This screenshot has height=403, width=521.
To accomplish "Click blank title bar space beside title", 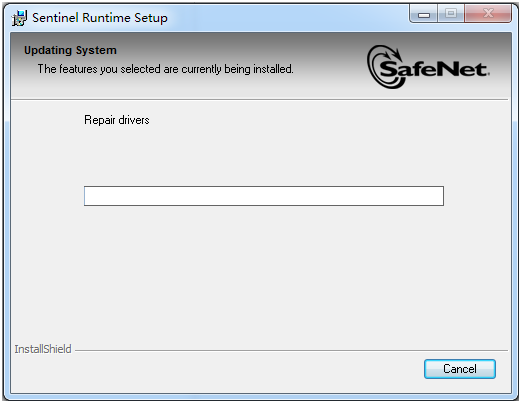I will 287,17.
